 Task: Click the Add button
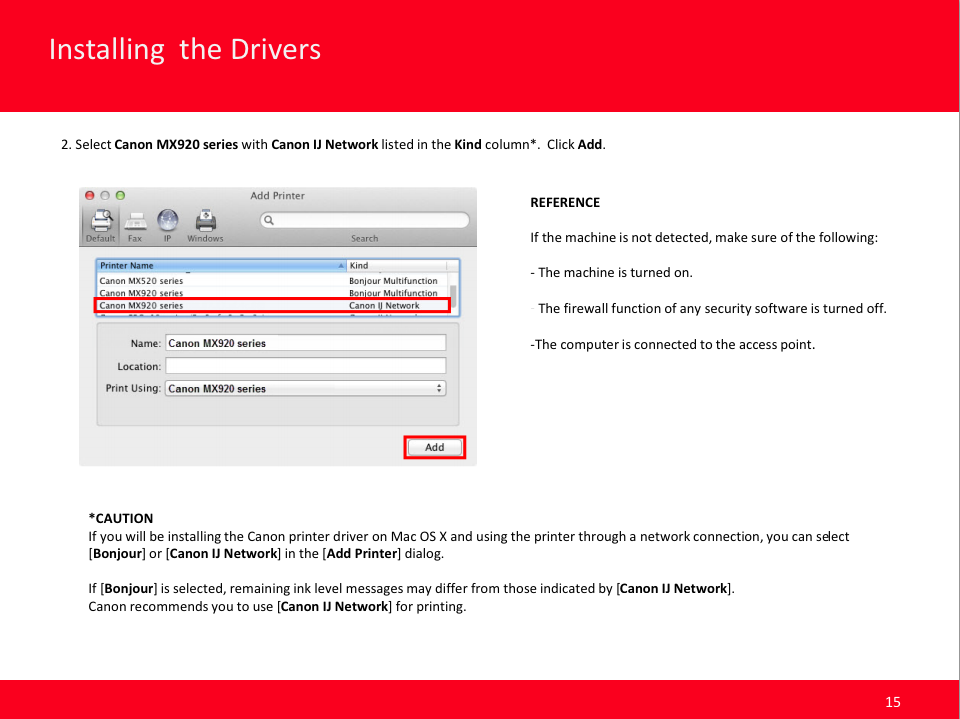[435, 447]
